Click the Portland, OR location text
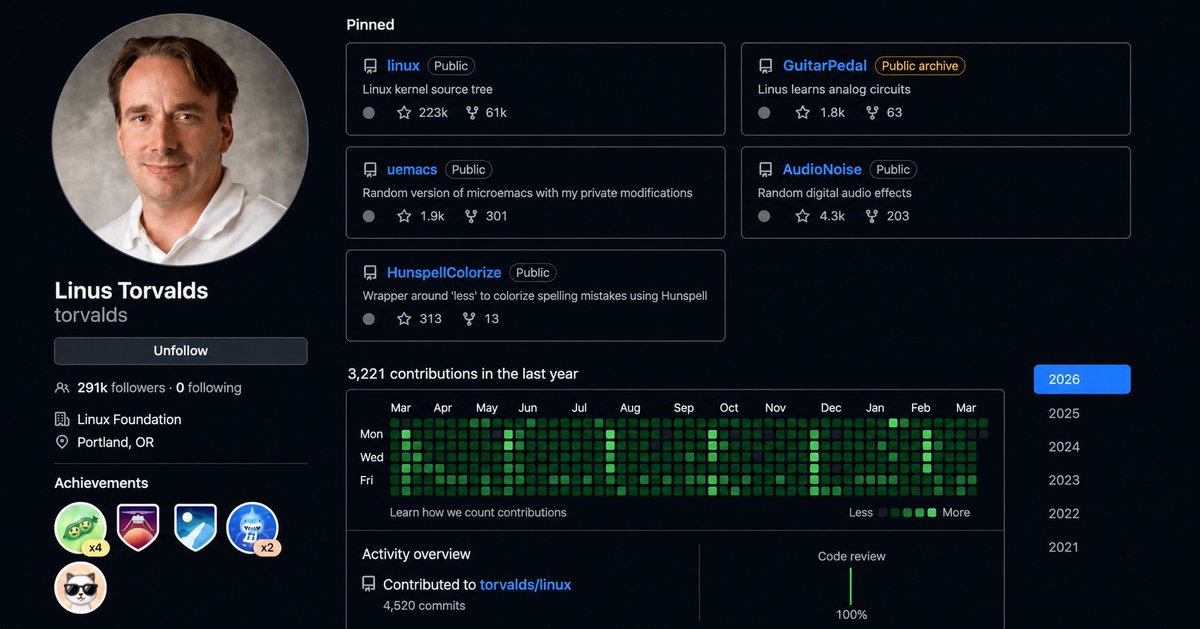Image resolution: width=1200 pixels, height=629 pixels. tap(115, 443)
